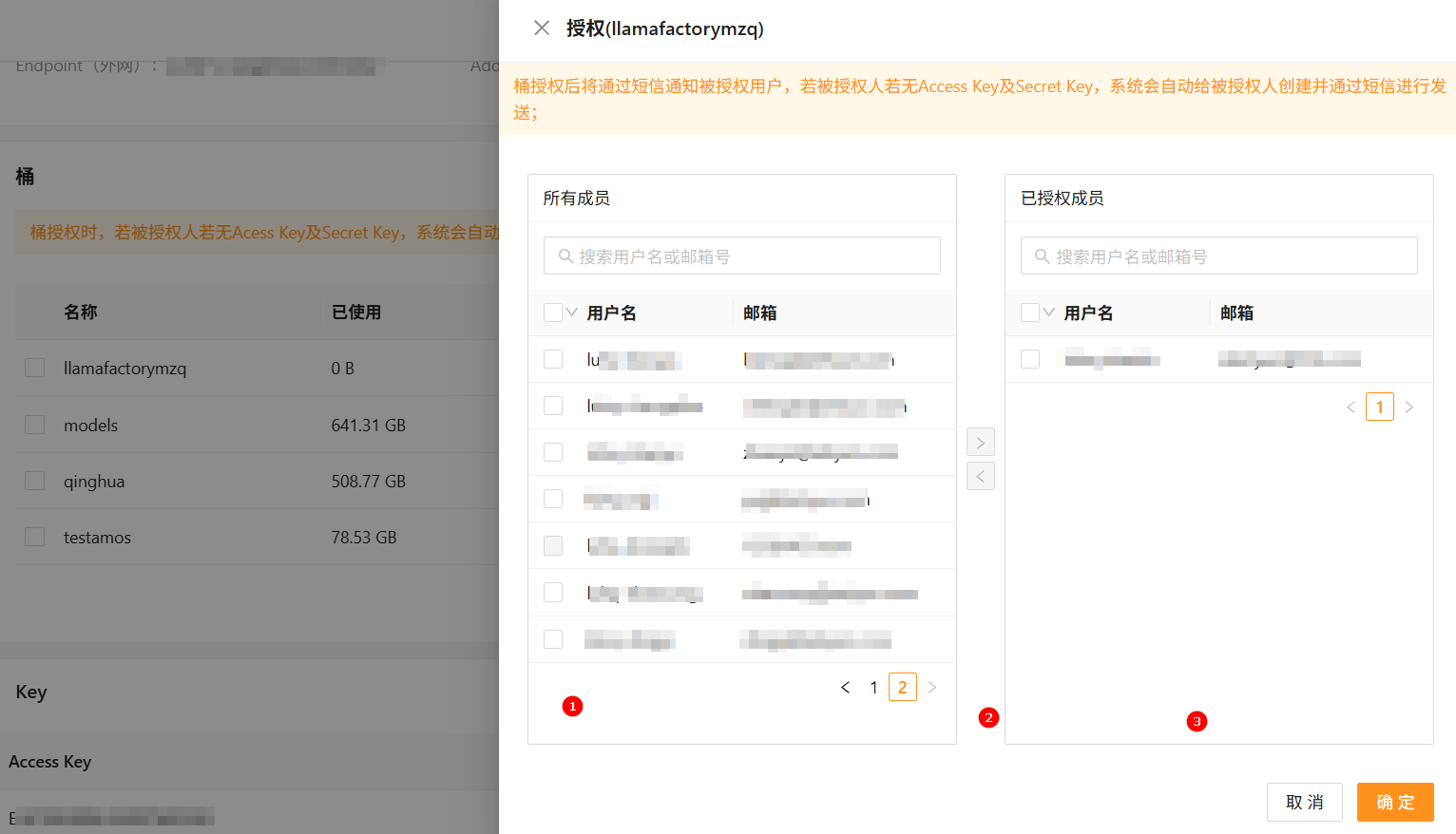Search members in 已授权成员 search field
1456x834 pixels.
(x=1219, y=256)
